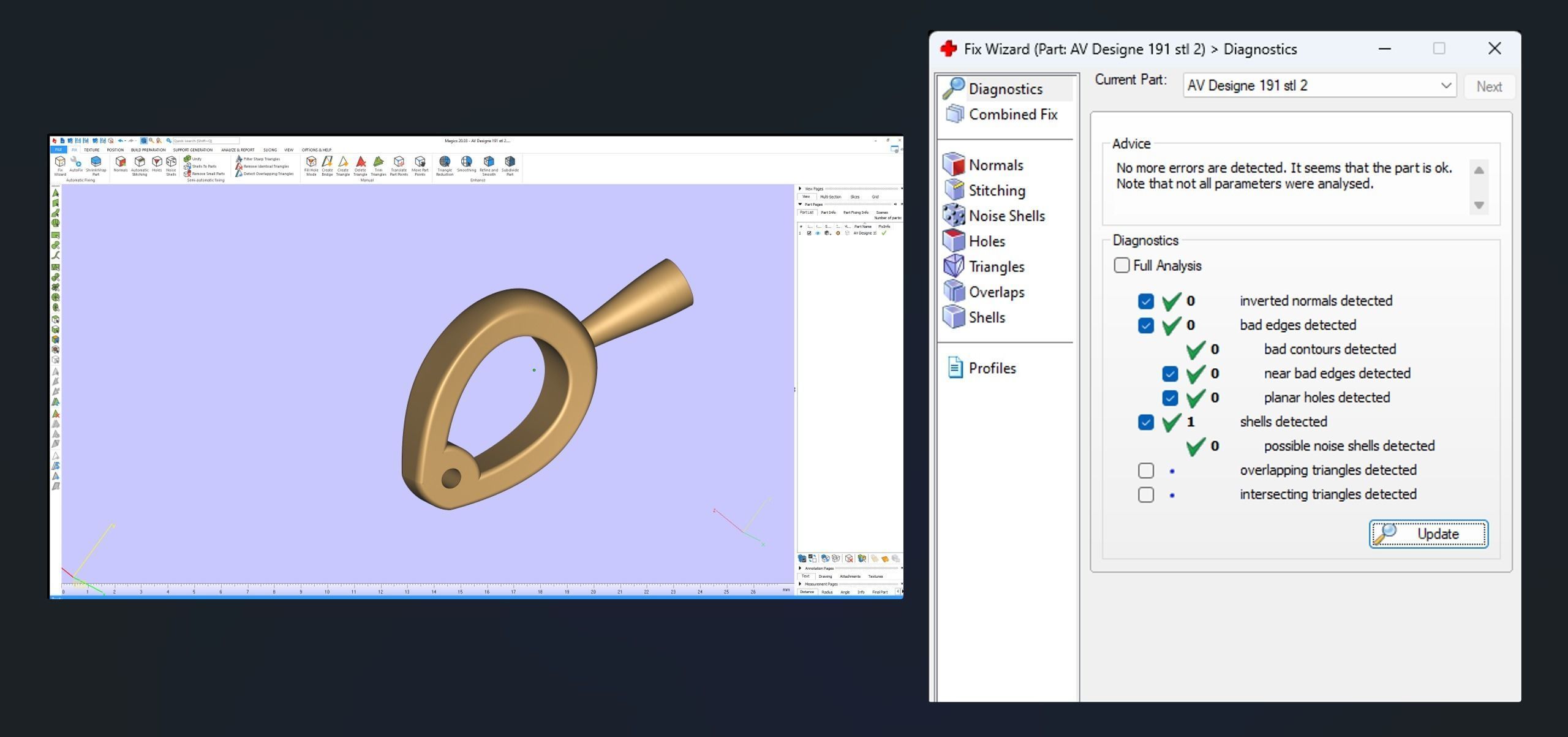Viewport: 1568px width, 737px height.
Task: Open Fix Wizard Profiles
Action: (x=992, y=368)
